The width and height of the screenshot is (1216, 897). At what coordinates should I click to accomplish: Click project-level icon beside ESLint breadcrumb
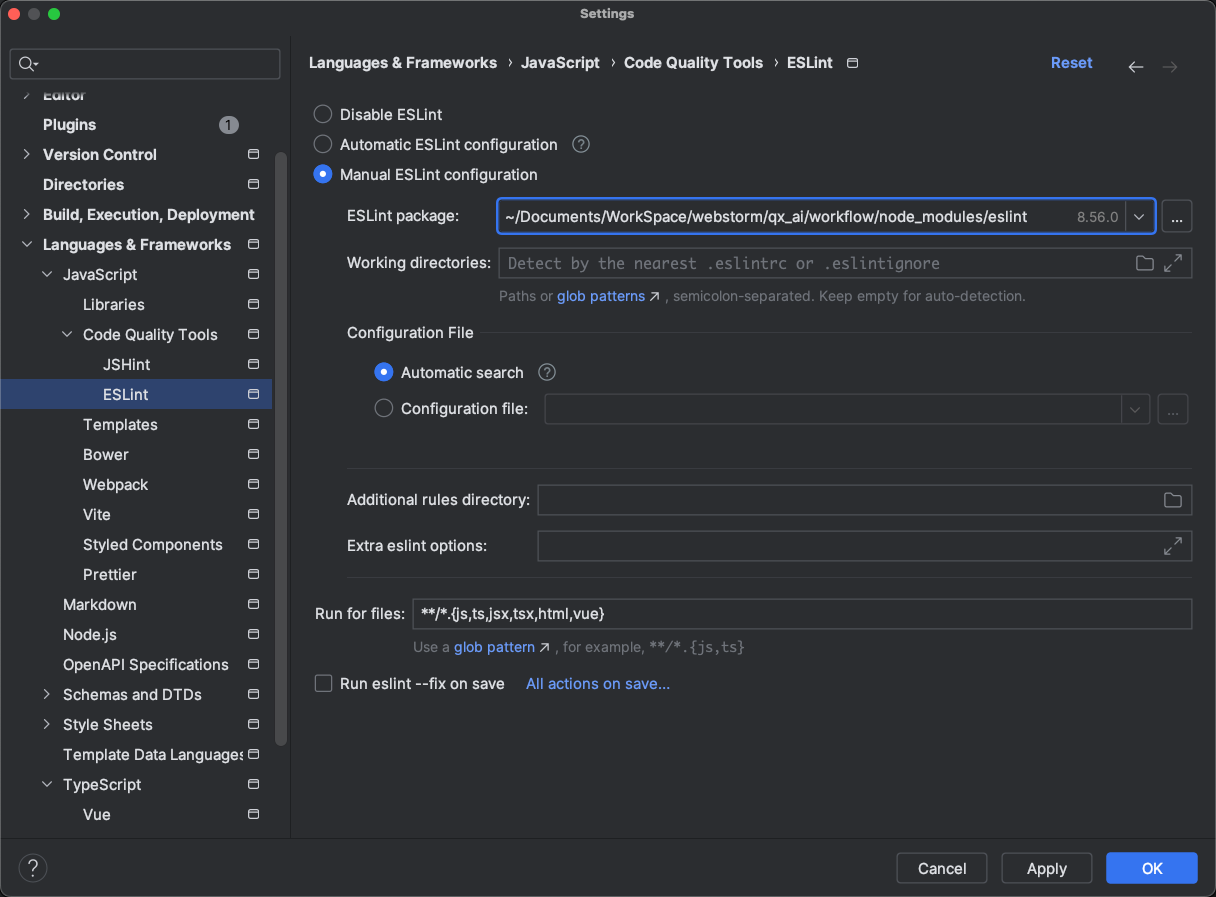[852, 63]
